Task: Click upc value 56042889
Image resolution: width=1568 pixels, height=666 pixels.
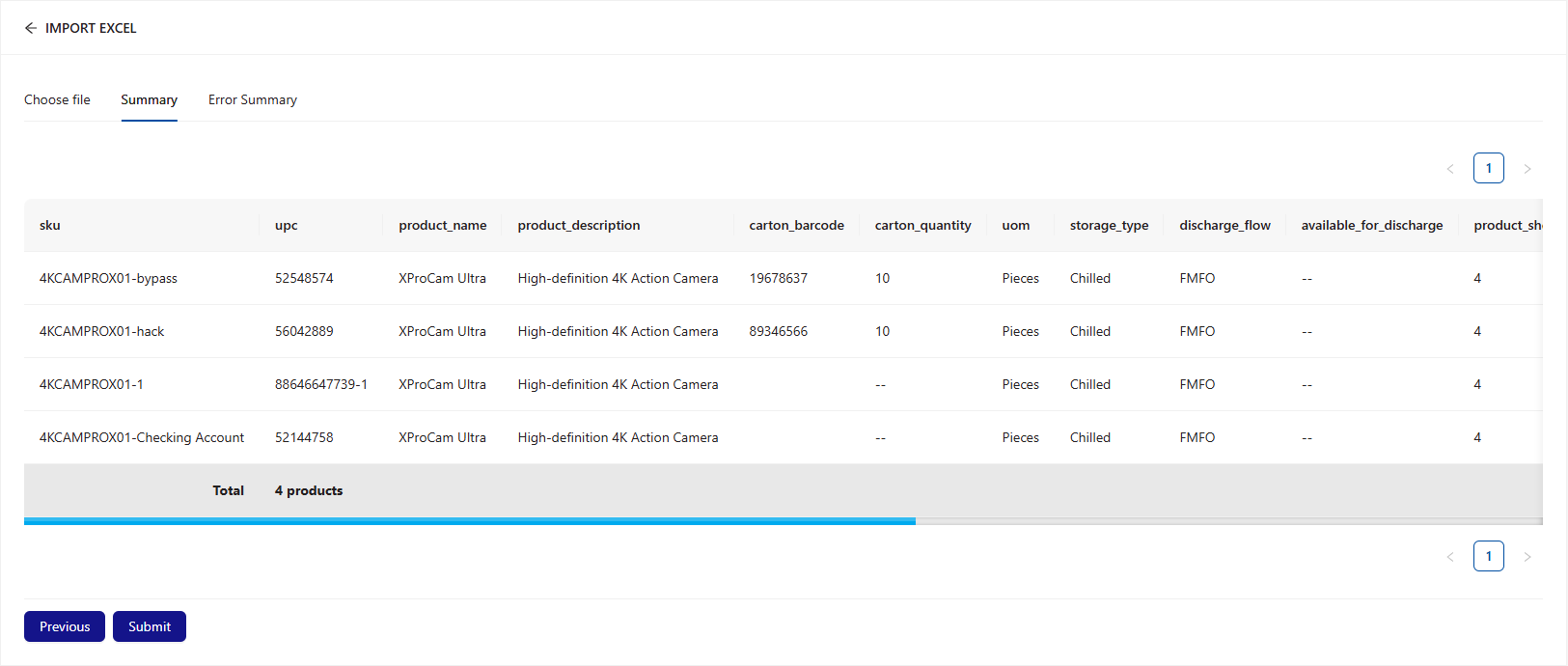Action: tap(304, 331)
